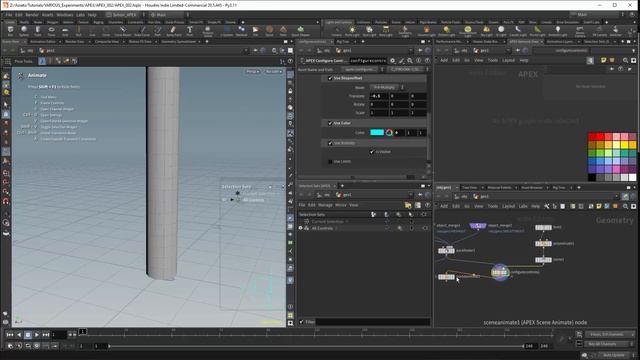Open the color wheel picker beside Color
This screenshot has width=640, height=360.
[x=389, y=132]
